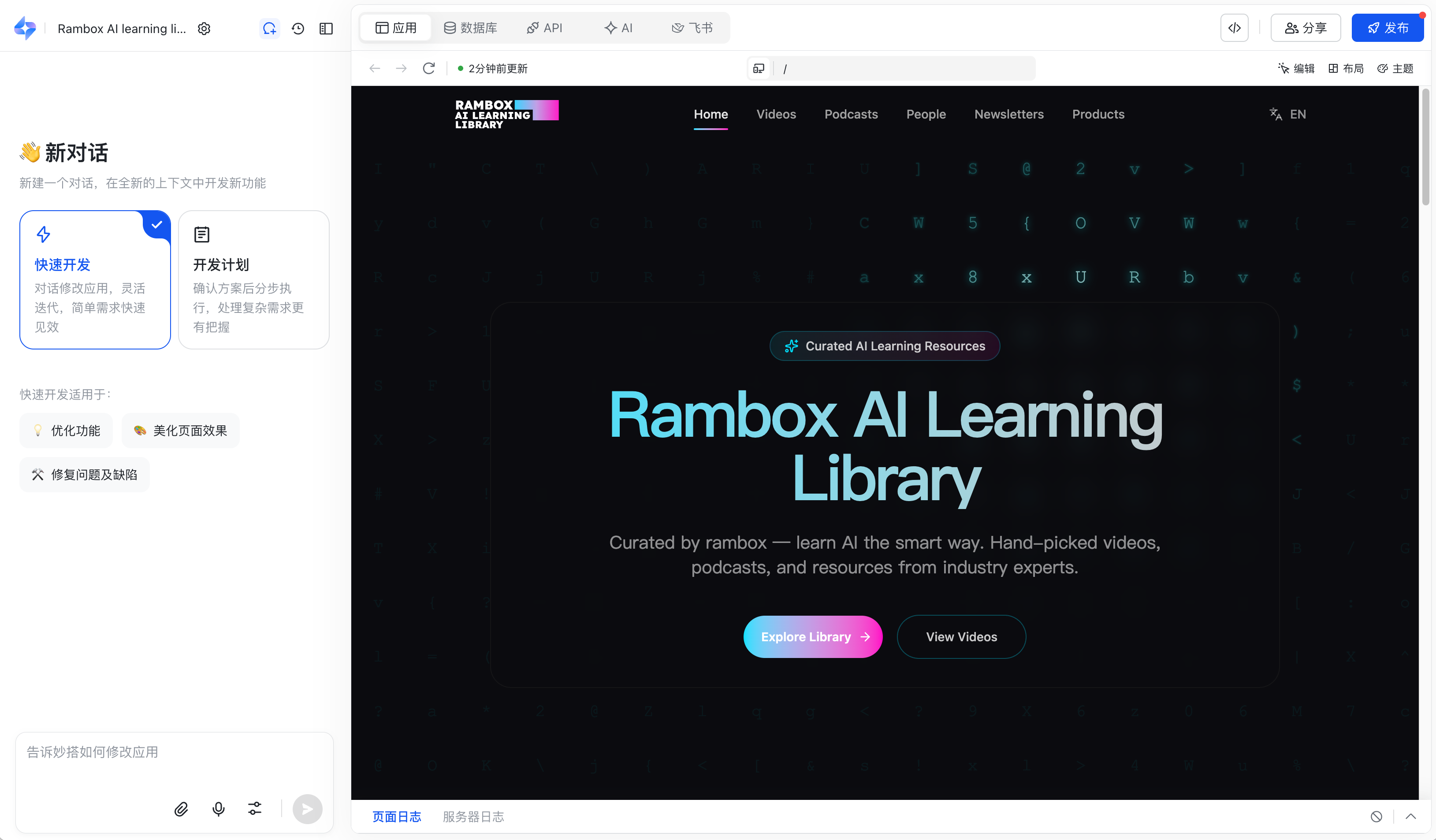Image resolution: width=1436 pixels, height=840 pixels.
Task: Activate microphone voice input
Action: [x=218, y=809]
